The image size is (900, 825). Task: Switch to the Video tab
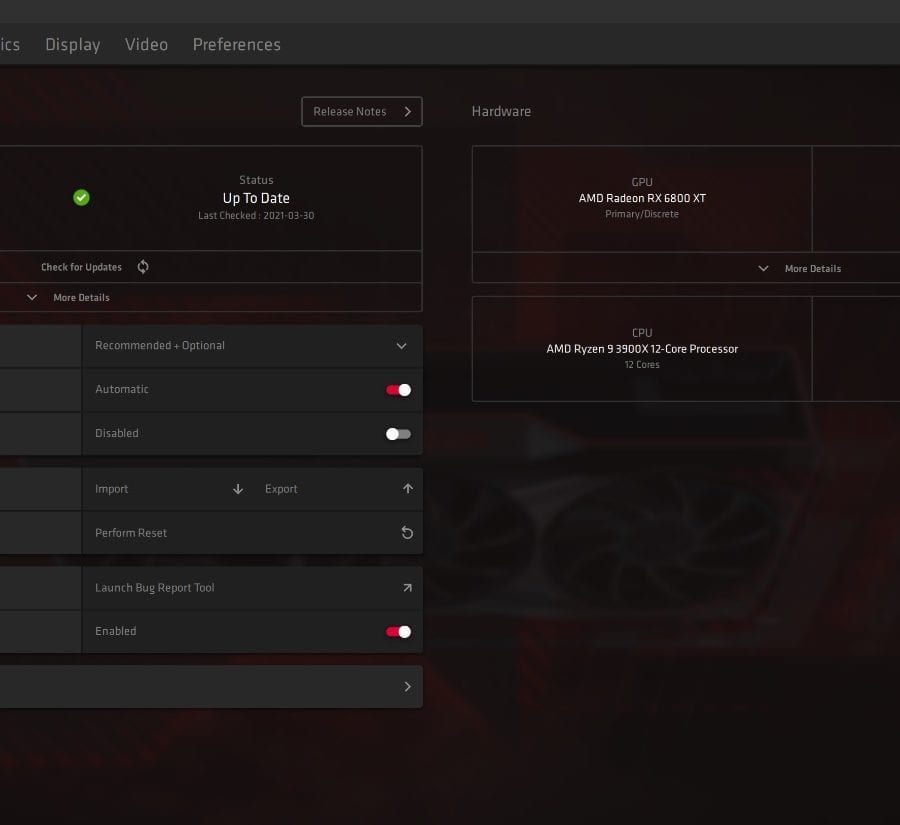[146, 44]
